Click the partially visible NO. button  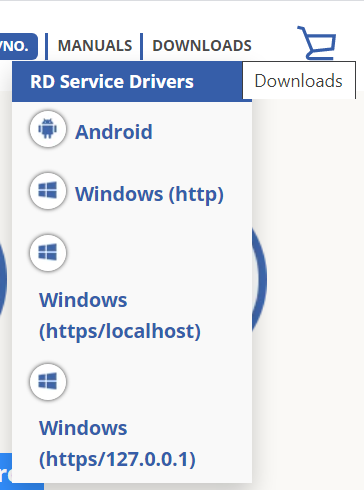tap(18, 46)
